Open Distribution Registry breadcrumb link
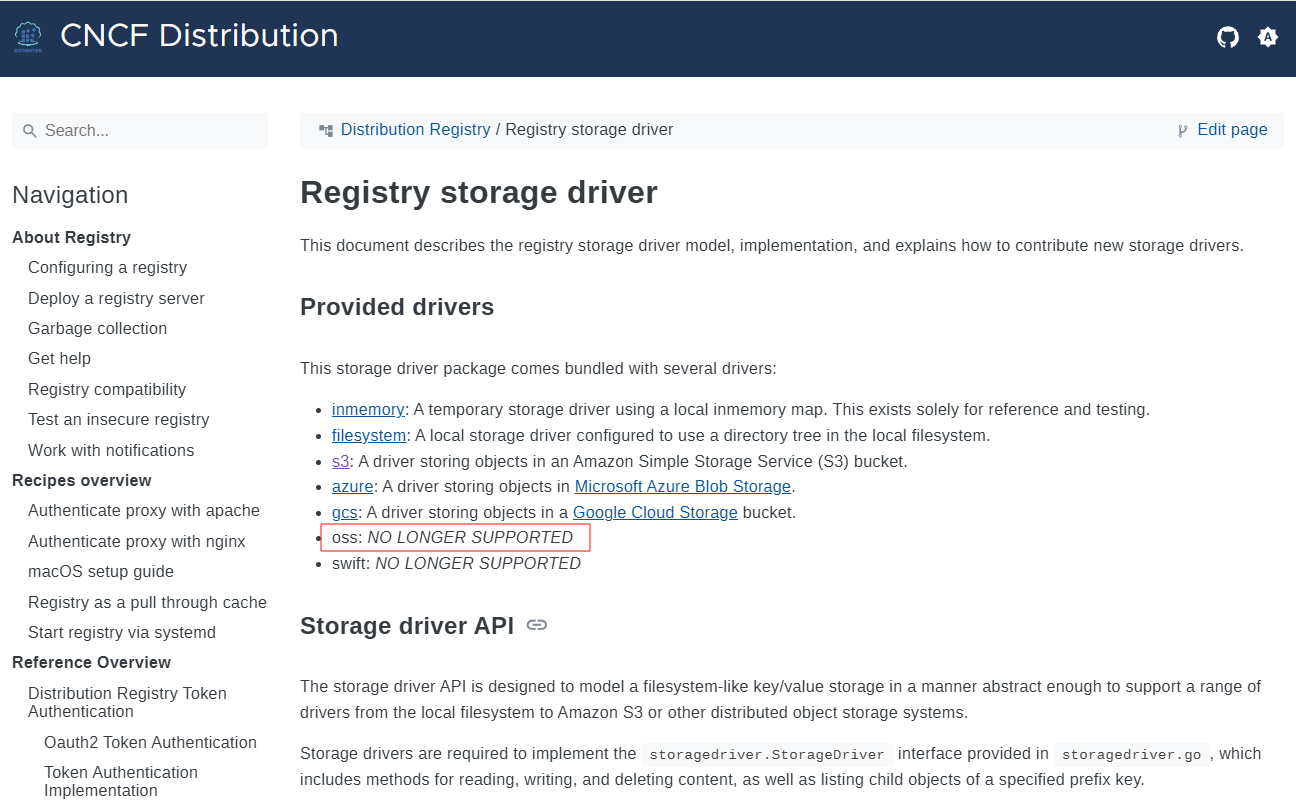 [x=415, y=130]
